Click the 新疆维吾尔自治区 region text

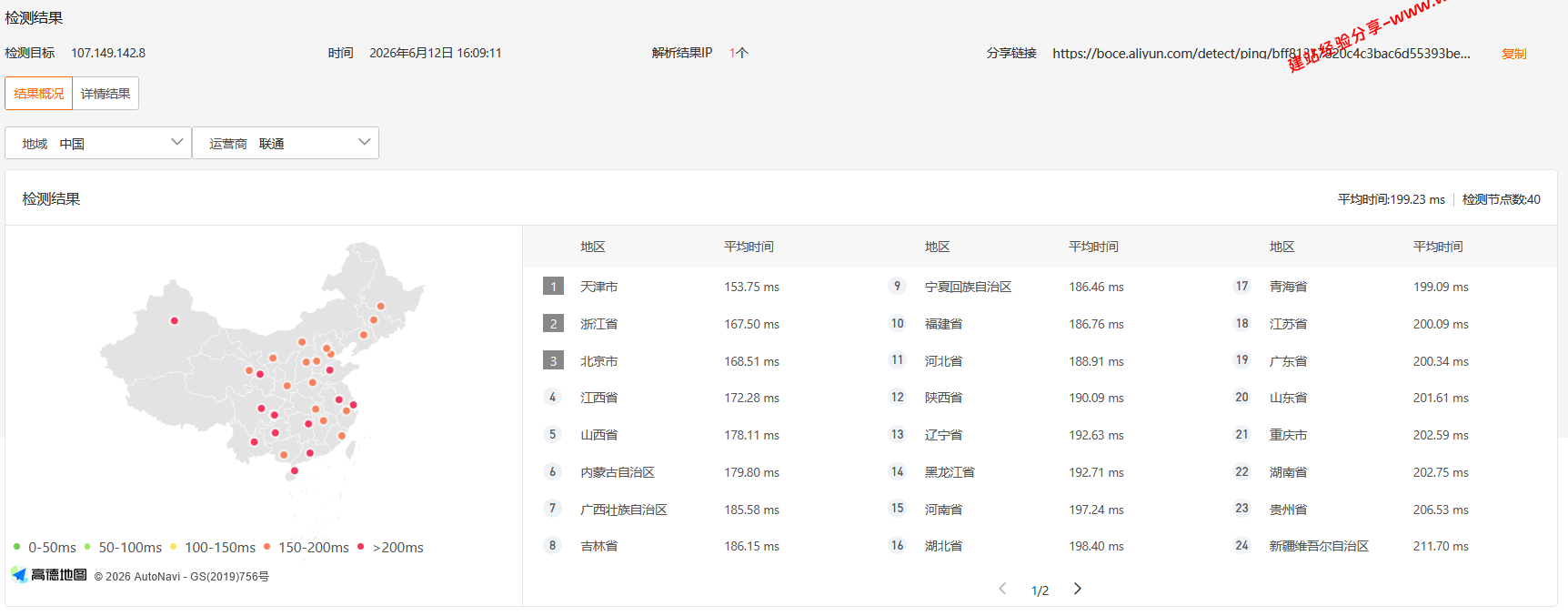pyautogui.click(x=1320, y=546)
